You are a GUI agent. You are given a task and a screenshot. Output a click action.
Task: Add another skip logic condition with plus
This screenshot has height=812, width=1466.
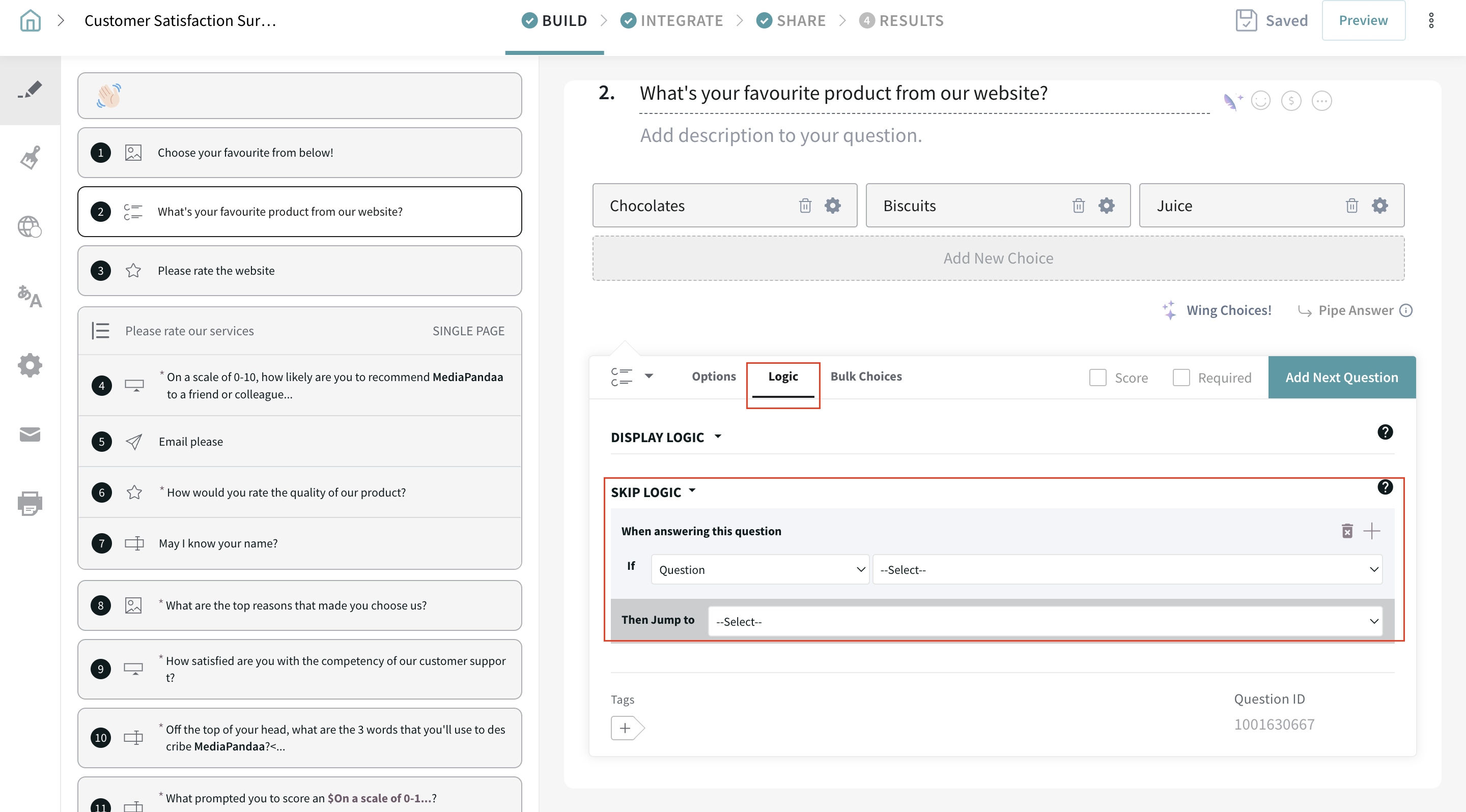pyautogui.click(x=1371, y=531)
